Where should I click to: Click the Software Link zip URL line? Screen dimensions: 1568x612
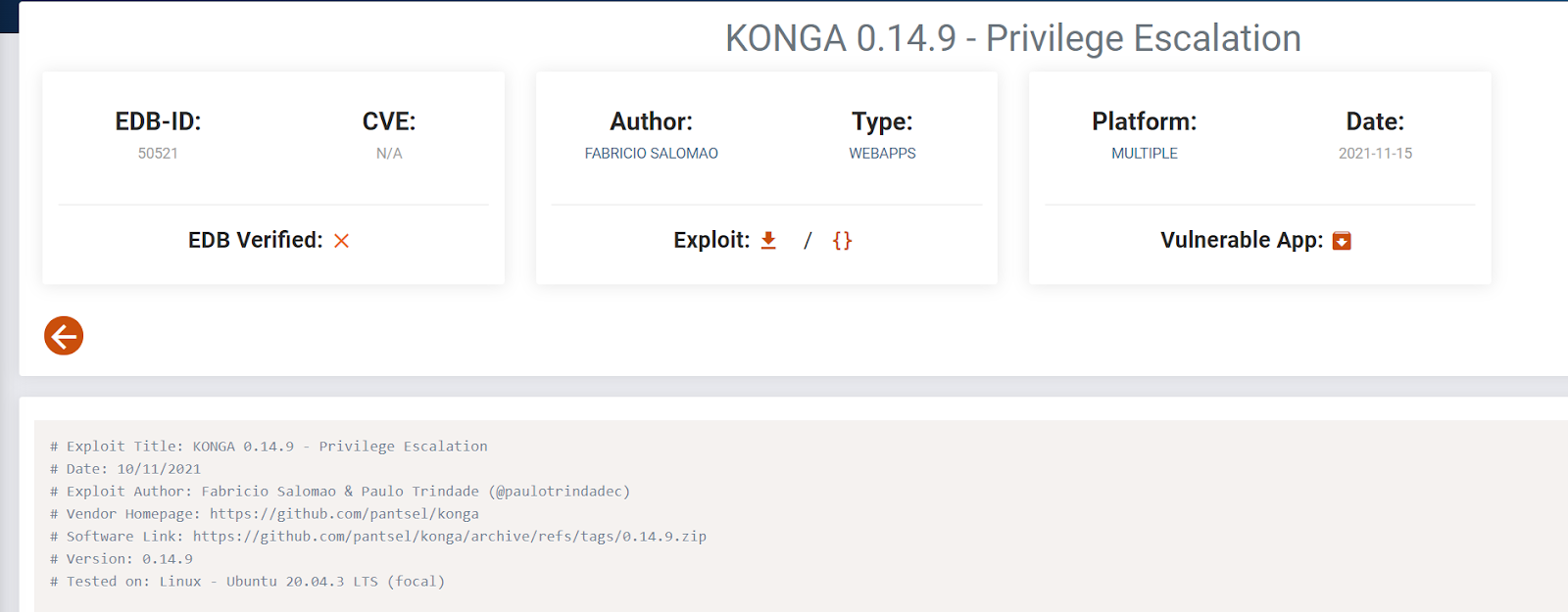click(378, 537)
